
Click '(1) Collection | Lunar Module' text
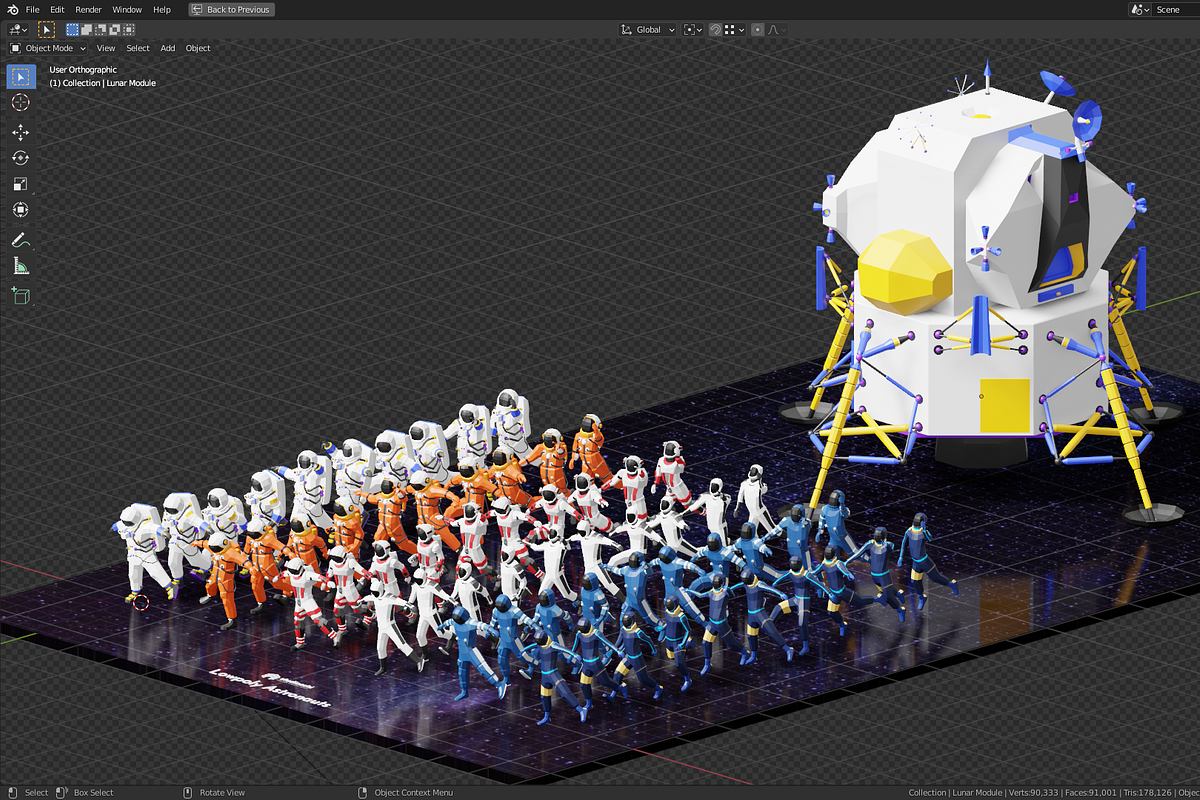(x=103, y=83)
